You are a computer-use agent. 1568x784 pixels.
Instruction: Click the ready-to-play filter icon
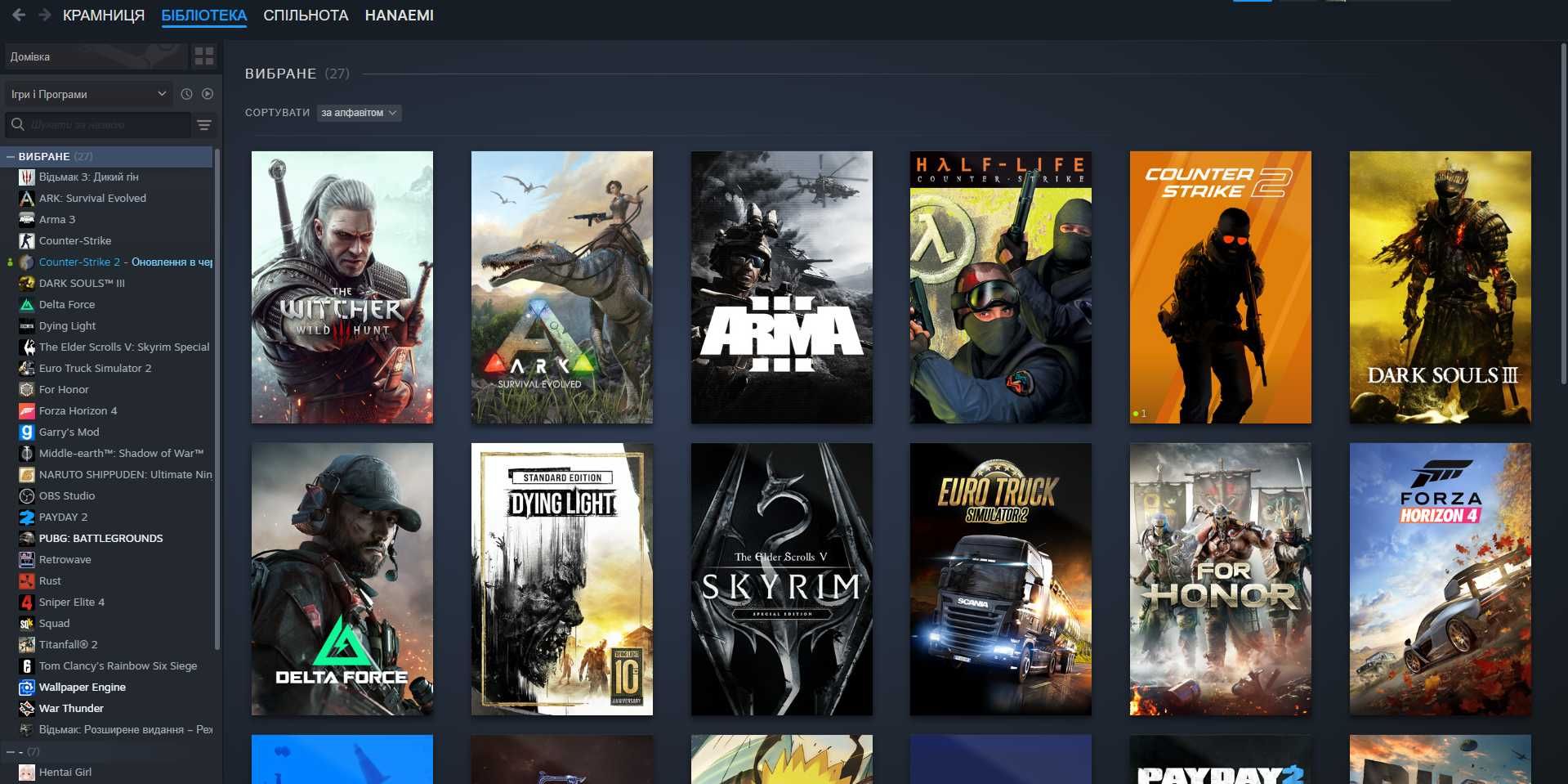click(208, 94)
